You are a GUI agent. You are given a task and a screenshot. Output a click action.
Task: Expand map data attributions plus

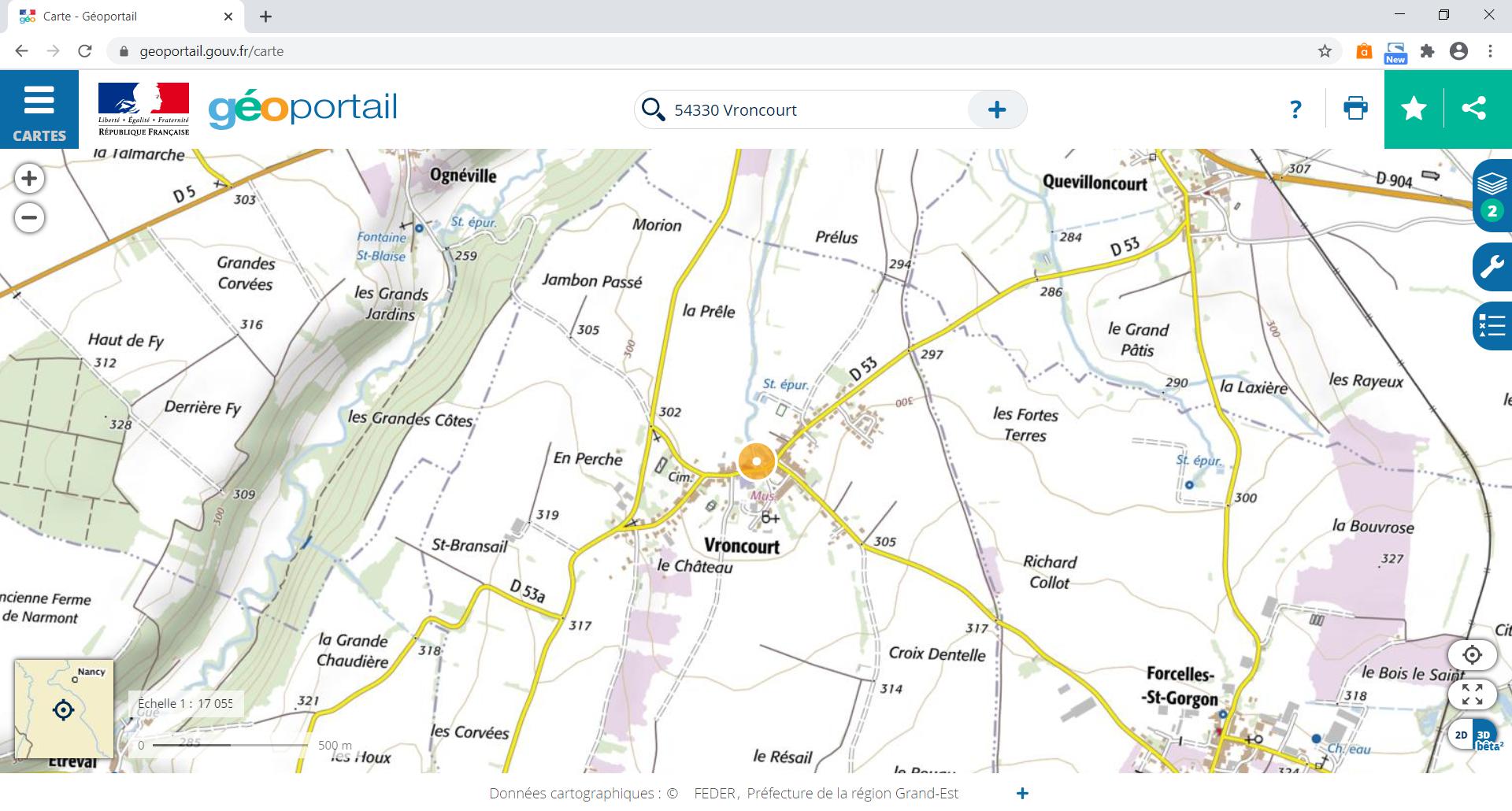click(x=1022, y=794)
